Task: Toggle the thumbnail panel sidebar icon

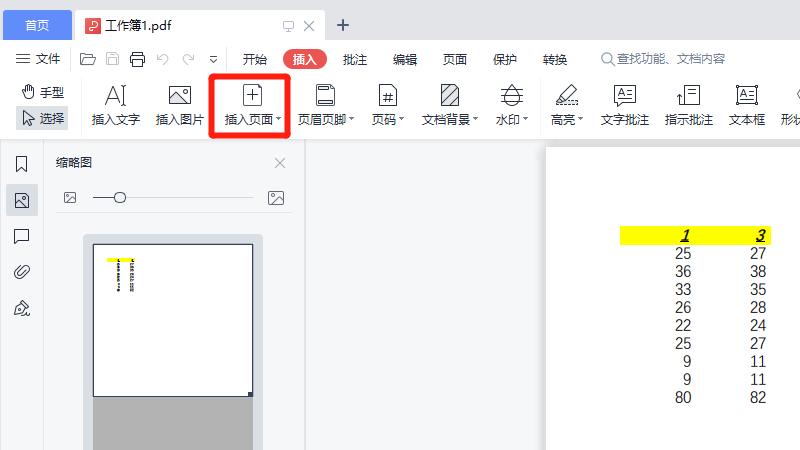Action: (21, 200)
